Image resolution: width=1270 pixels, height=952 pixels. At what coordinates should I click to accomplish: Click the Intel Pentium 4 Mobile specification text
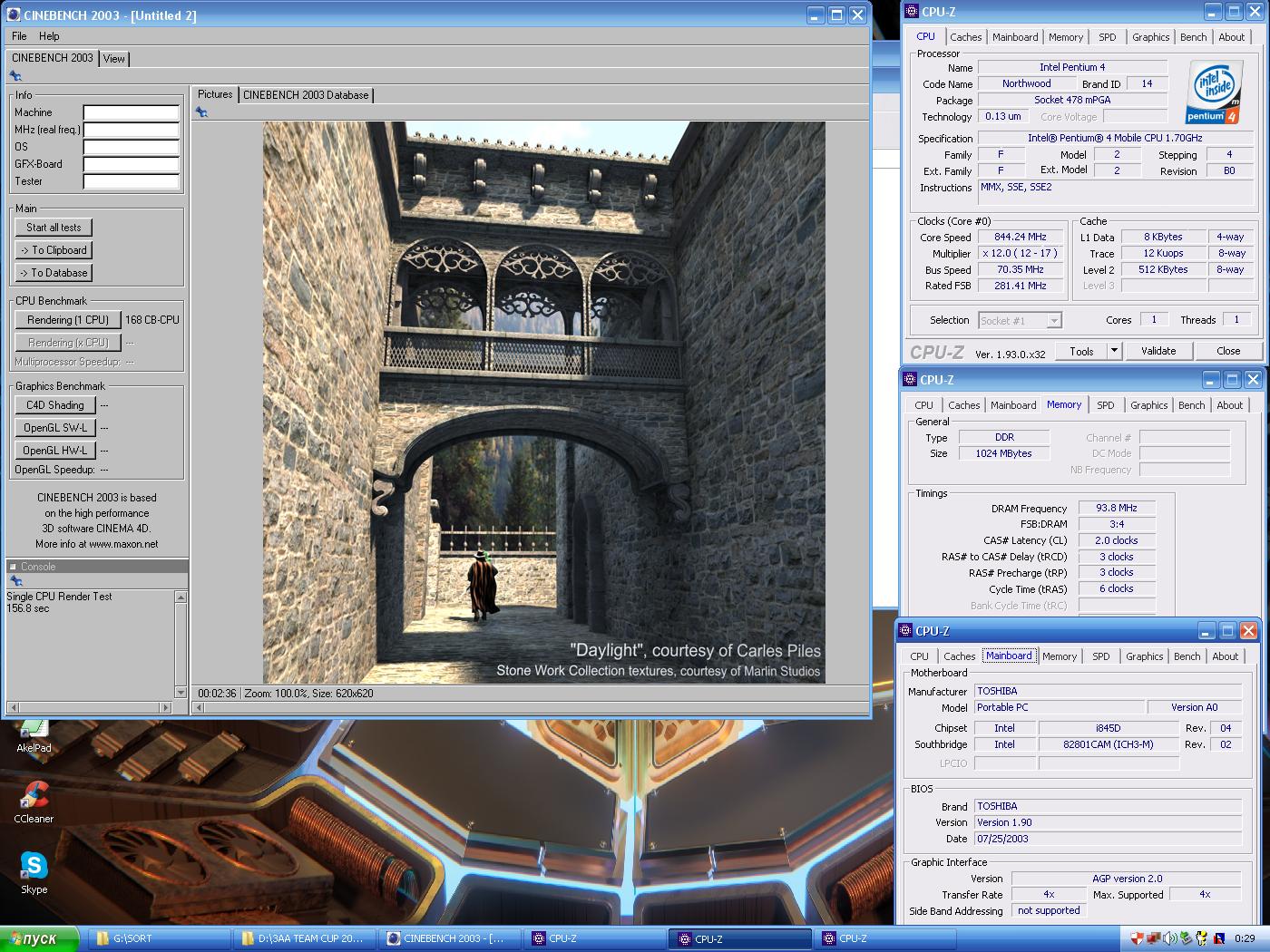[1115, 138]
